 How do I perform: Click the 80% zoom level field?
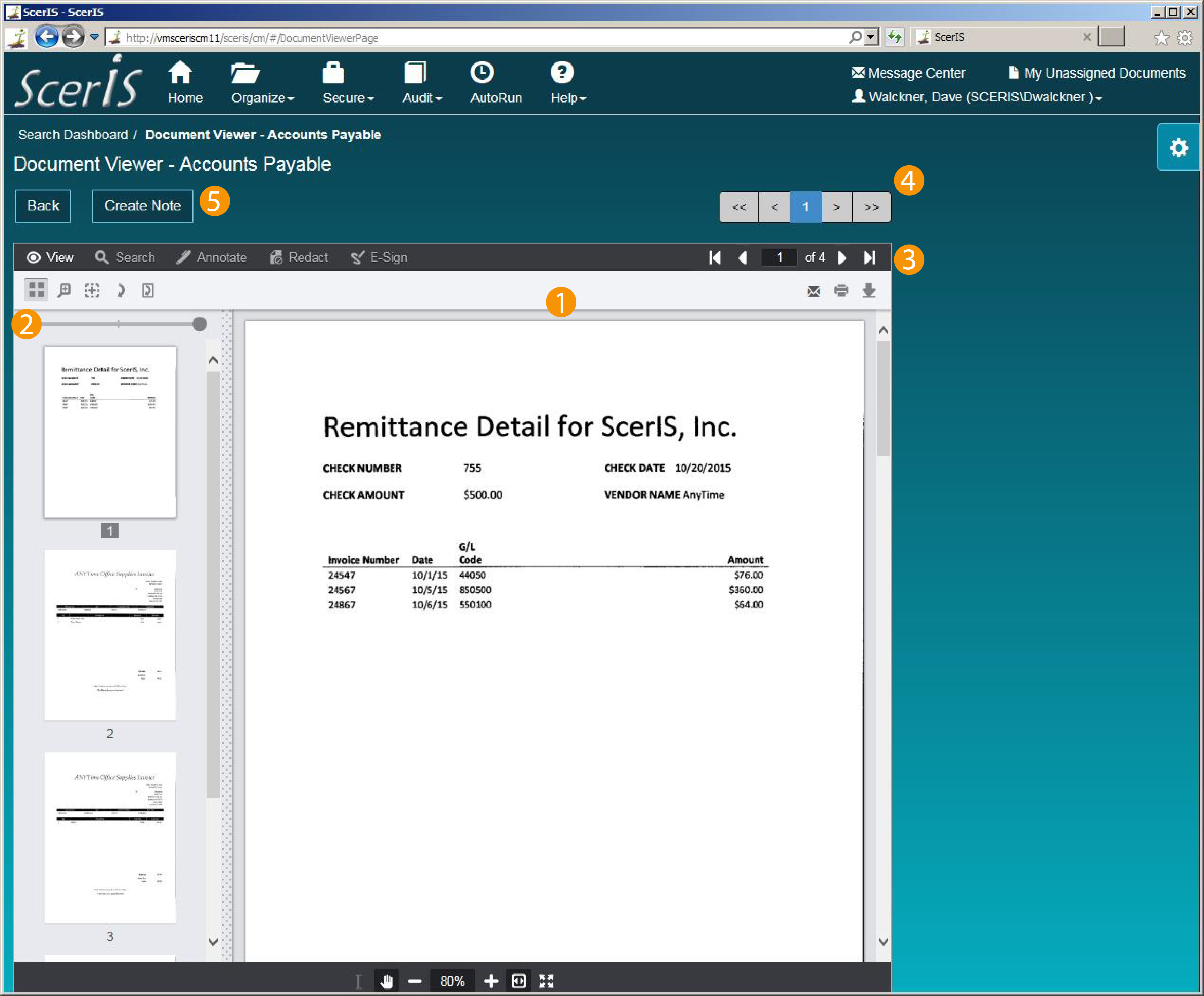tap(452, 981)
